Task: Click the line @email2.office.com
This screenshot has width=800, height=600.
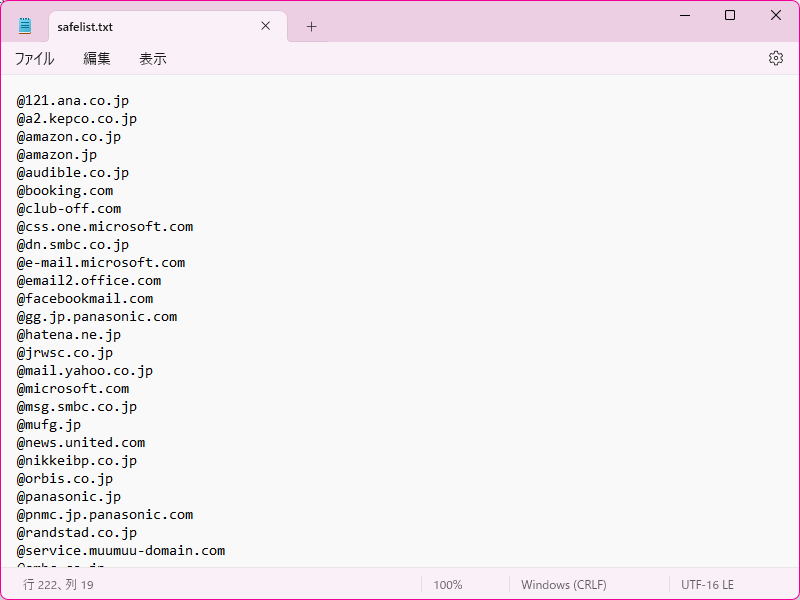Action: (89, 281)
